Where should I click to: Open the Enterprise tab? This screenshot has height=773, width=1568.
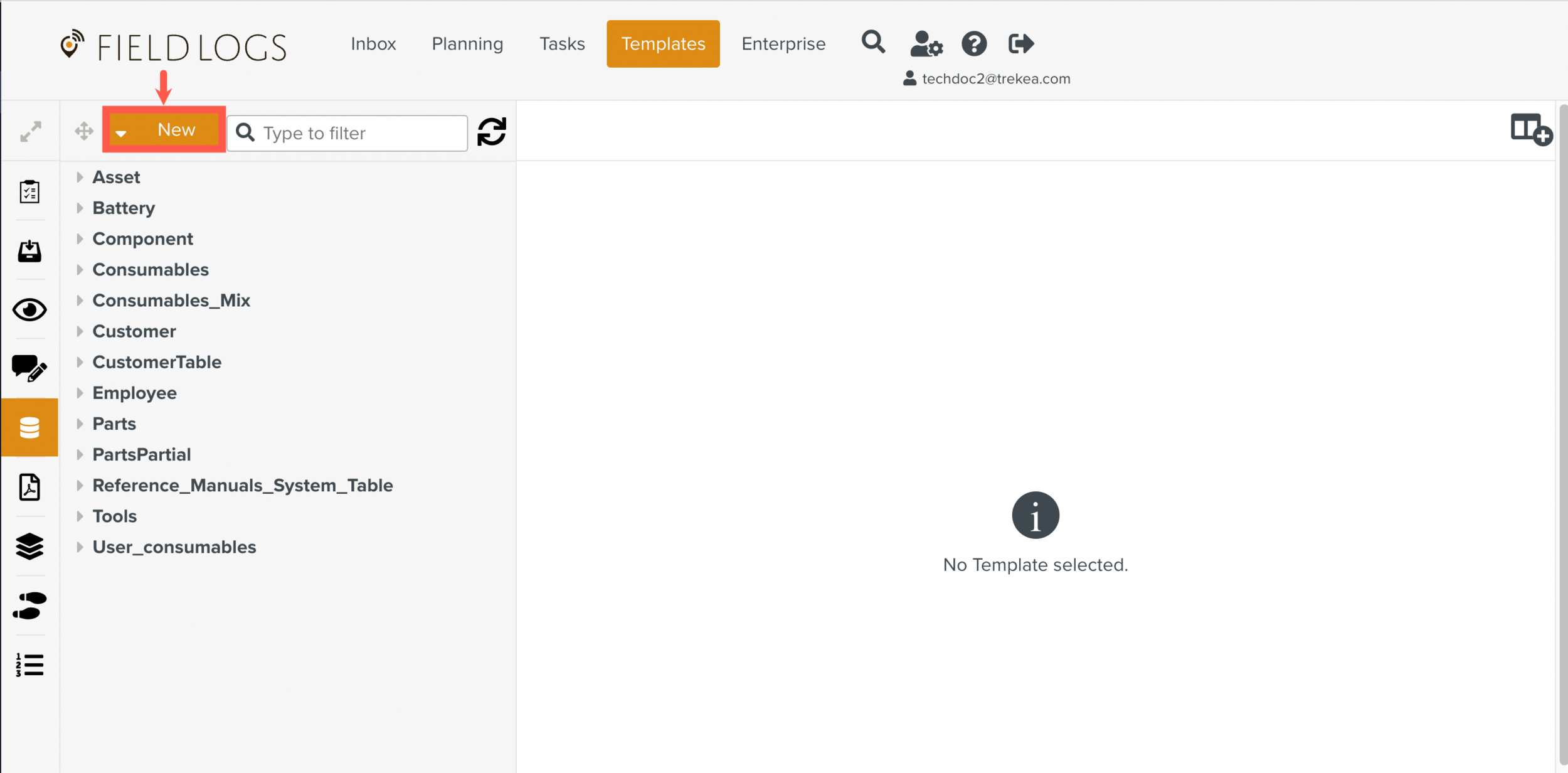tap(783, 44)
